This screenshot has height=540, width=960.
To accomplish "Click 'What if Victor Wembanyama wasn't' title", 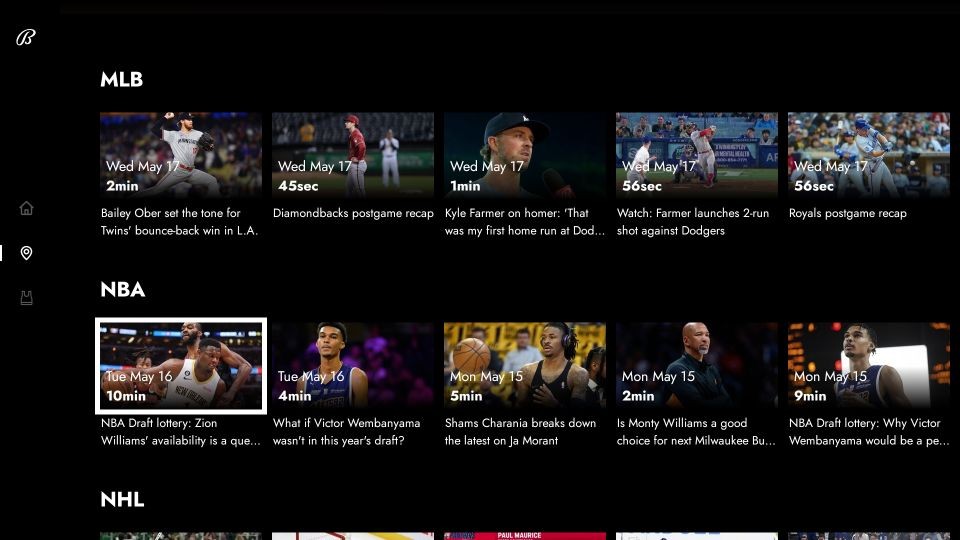I will point(347,432).
